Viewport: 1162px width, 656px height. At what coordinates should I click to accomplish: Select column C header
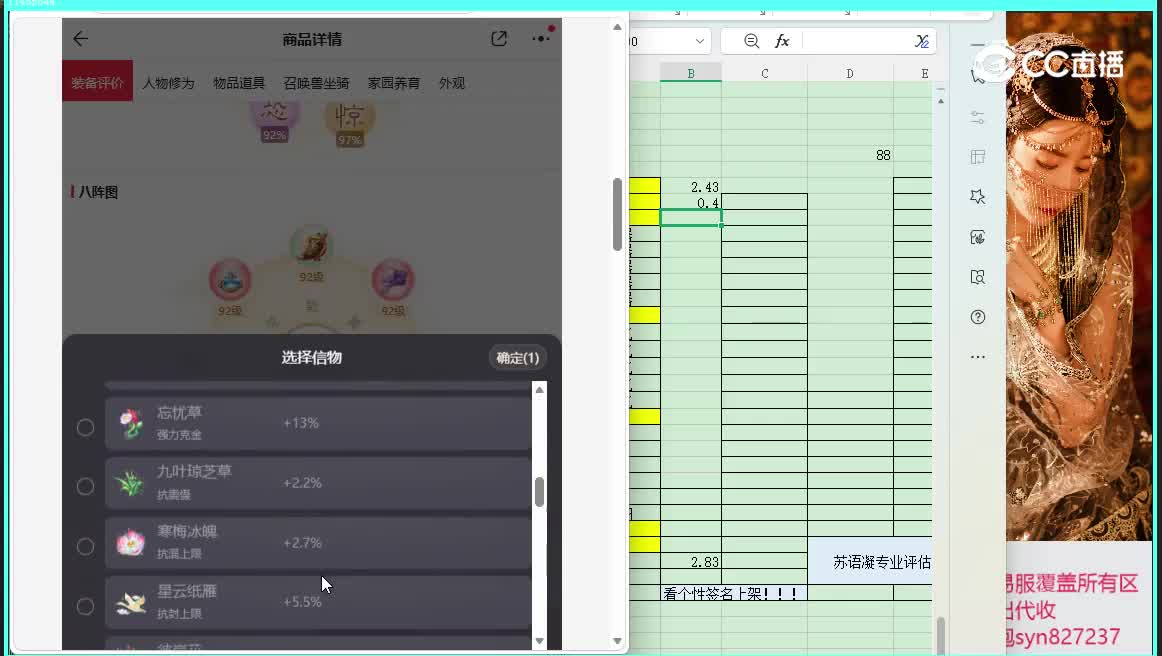765,73
